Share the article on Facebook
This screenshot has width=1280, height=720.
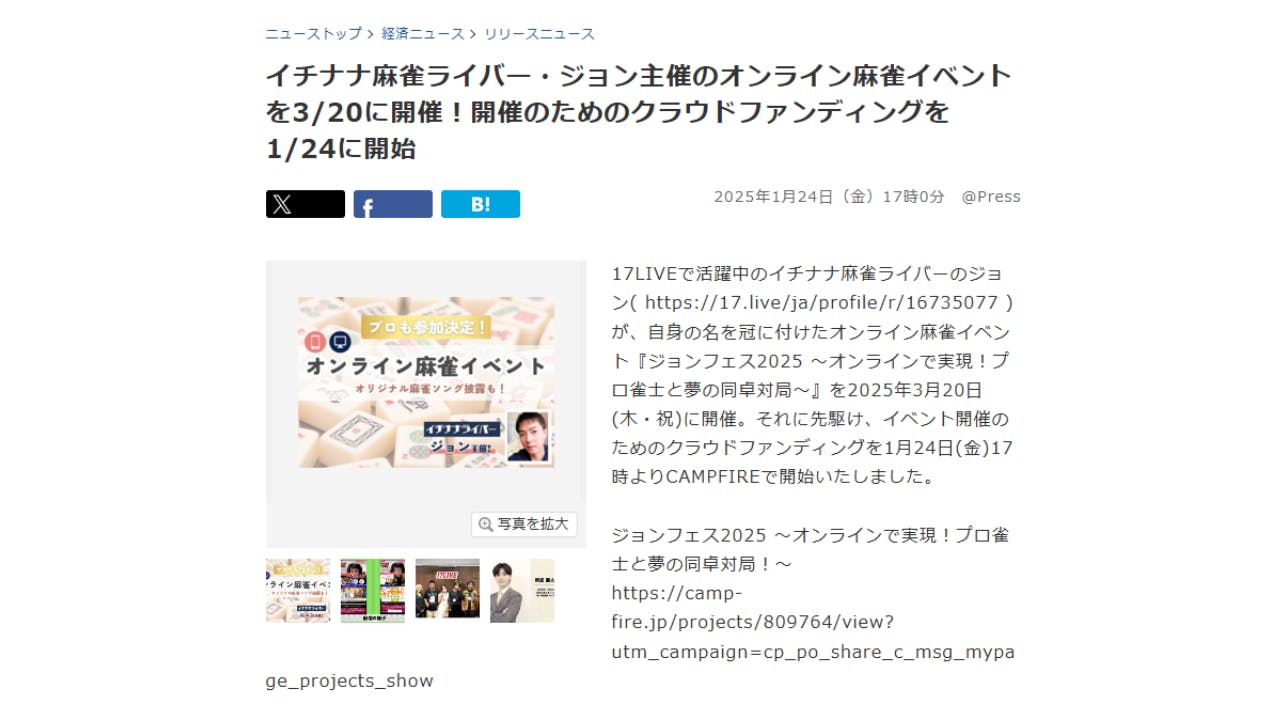(393, 204)
